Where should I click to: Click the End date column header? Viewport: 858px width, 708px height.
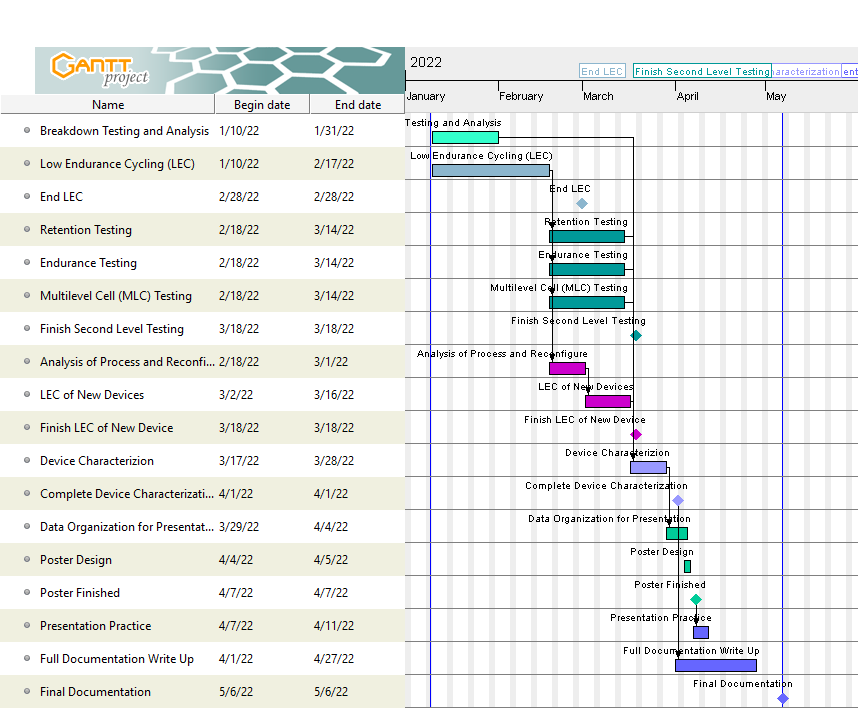[x=358, y=105]
